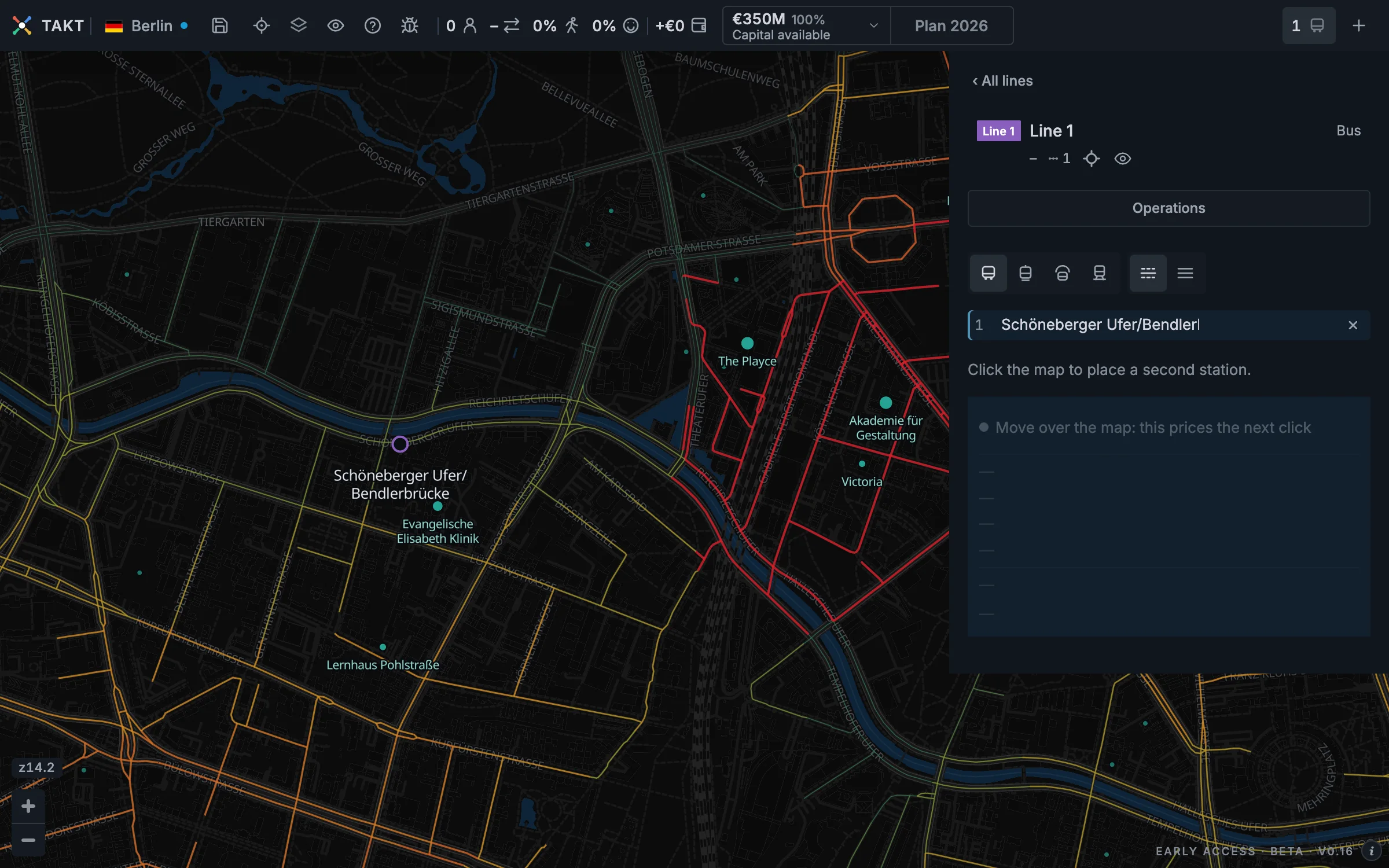Select the bus vehicle mode
The width and height of the screenshot is (1389, 868).
[989, 273]
